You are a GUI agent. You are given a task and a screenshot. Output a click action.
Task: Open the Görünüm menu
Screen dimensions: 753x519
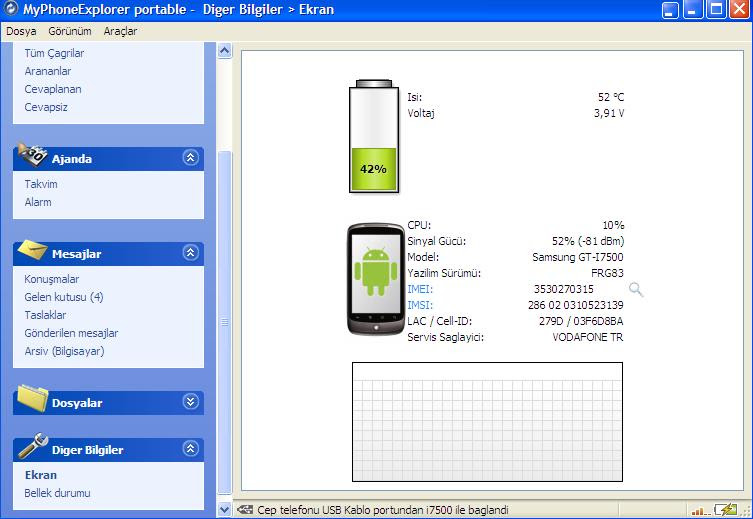coord(70,31)
